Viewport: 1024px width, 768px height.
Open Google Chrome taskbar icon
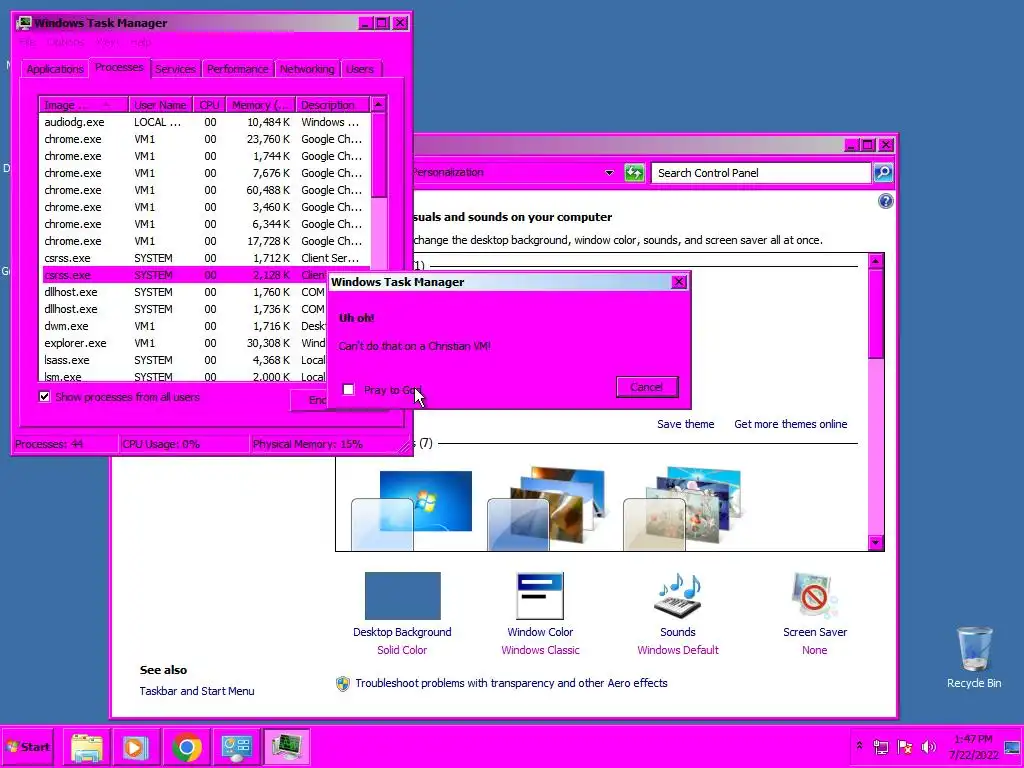point(187,747)
